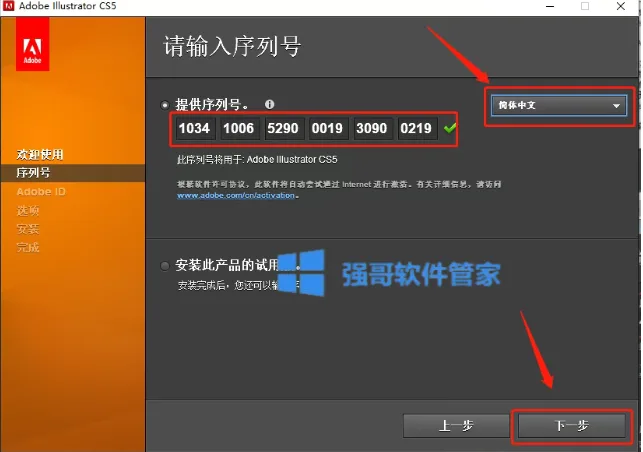Viewport: 643px width, 452px height.
Task: Click the serial field containing 0219
Action: [x=416, y=128]
